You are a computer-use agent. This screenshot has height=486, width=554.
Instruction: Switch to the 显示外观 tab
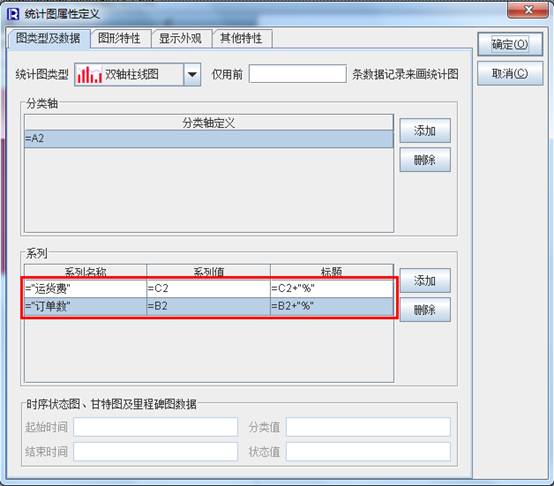pos(181,38)
